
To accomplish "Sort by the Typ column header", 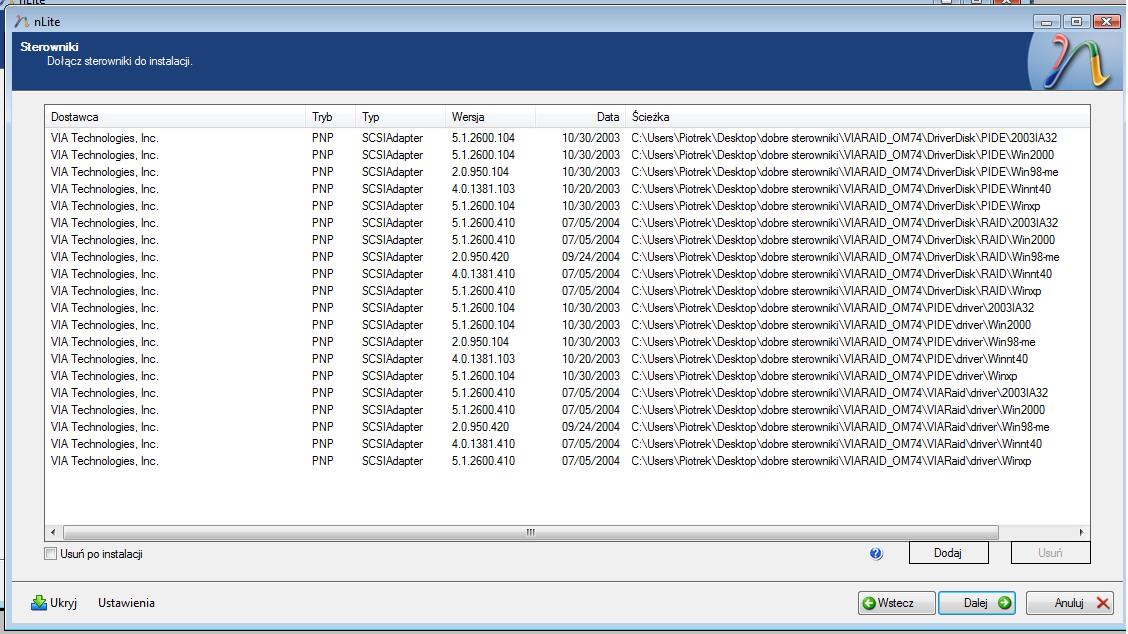I will [401, 117].
